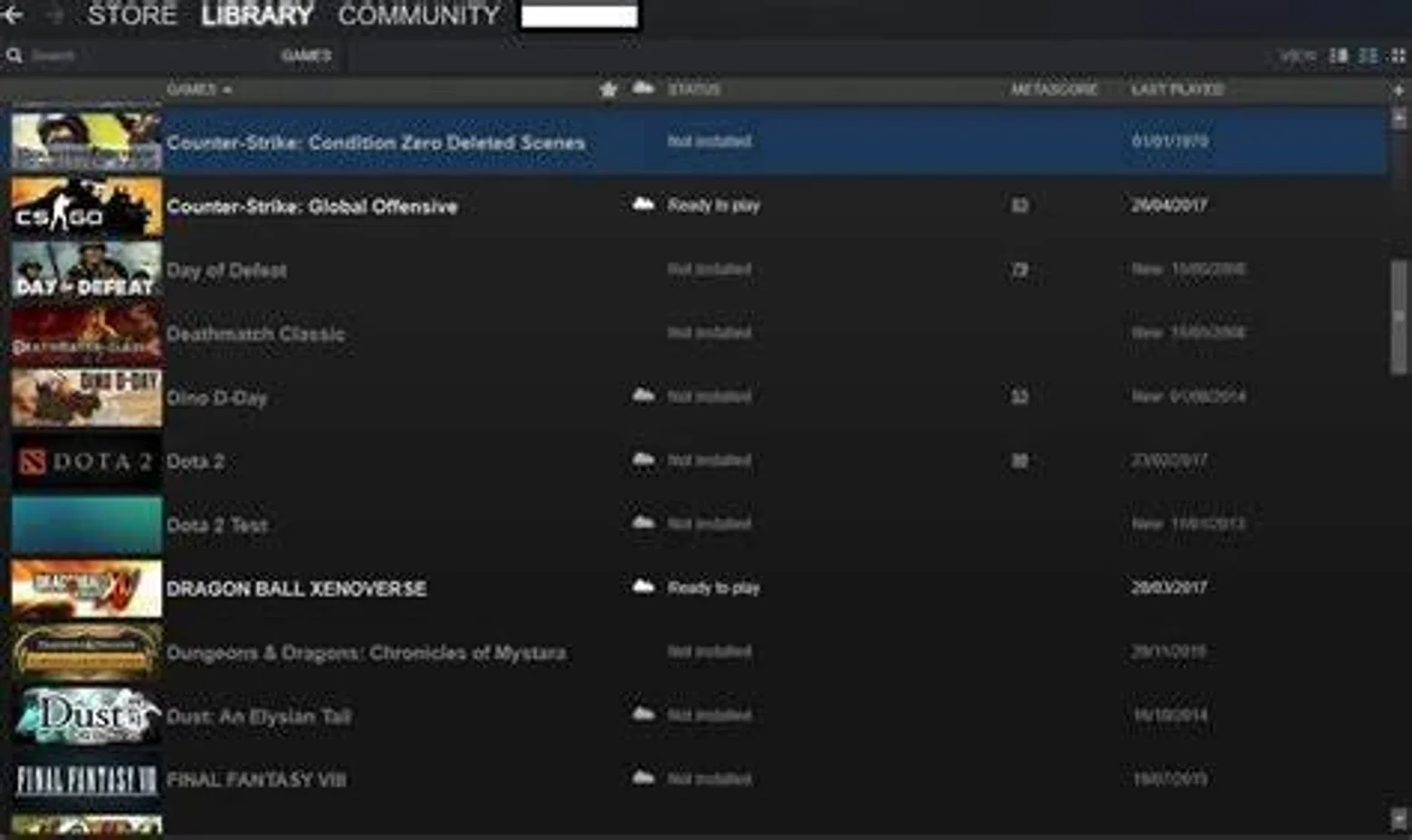Click the scrollbar up arrow
1412x840 pixels.
point(1399,119)
